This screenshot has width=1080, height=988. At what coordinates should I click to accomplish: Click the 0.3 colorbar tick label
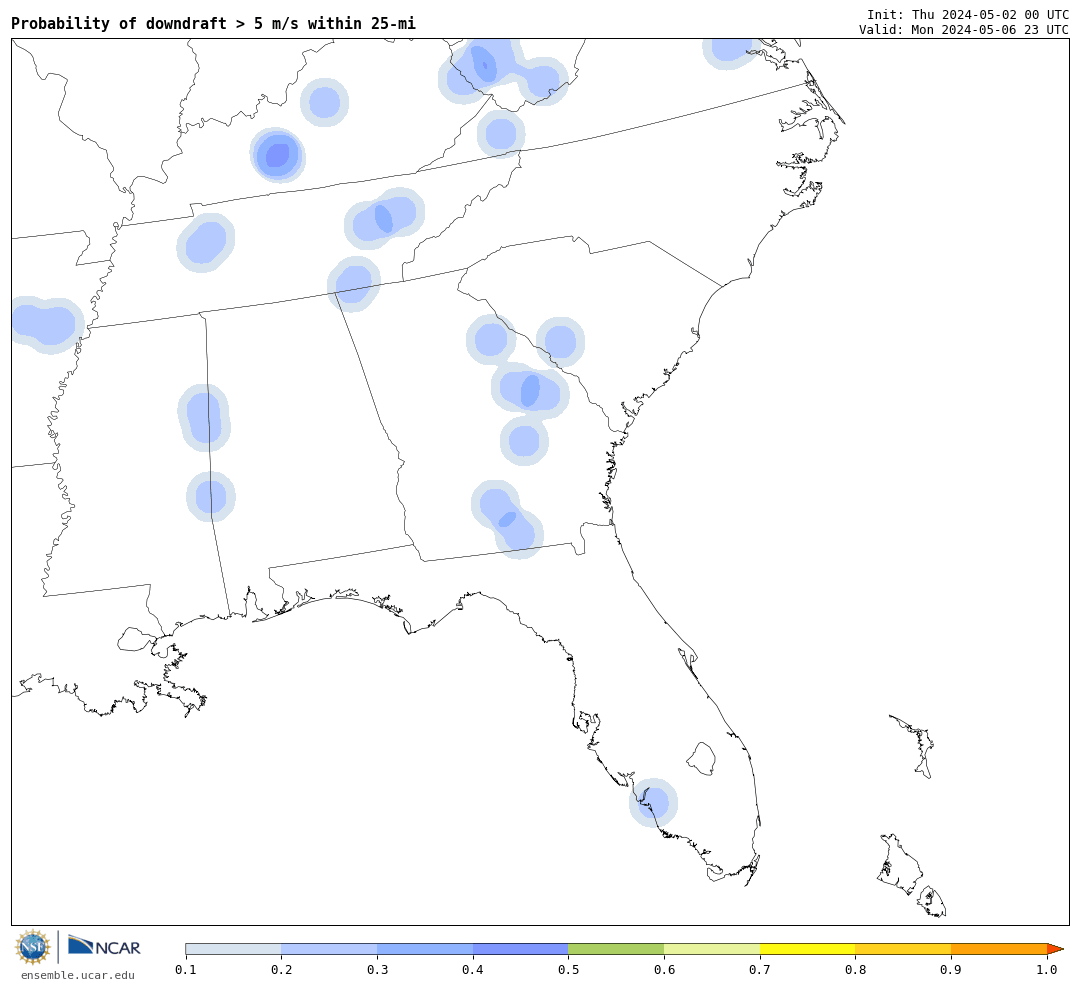[x=377, y=969]
